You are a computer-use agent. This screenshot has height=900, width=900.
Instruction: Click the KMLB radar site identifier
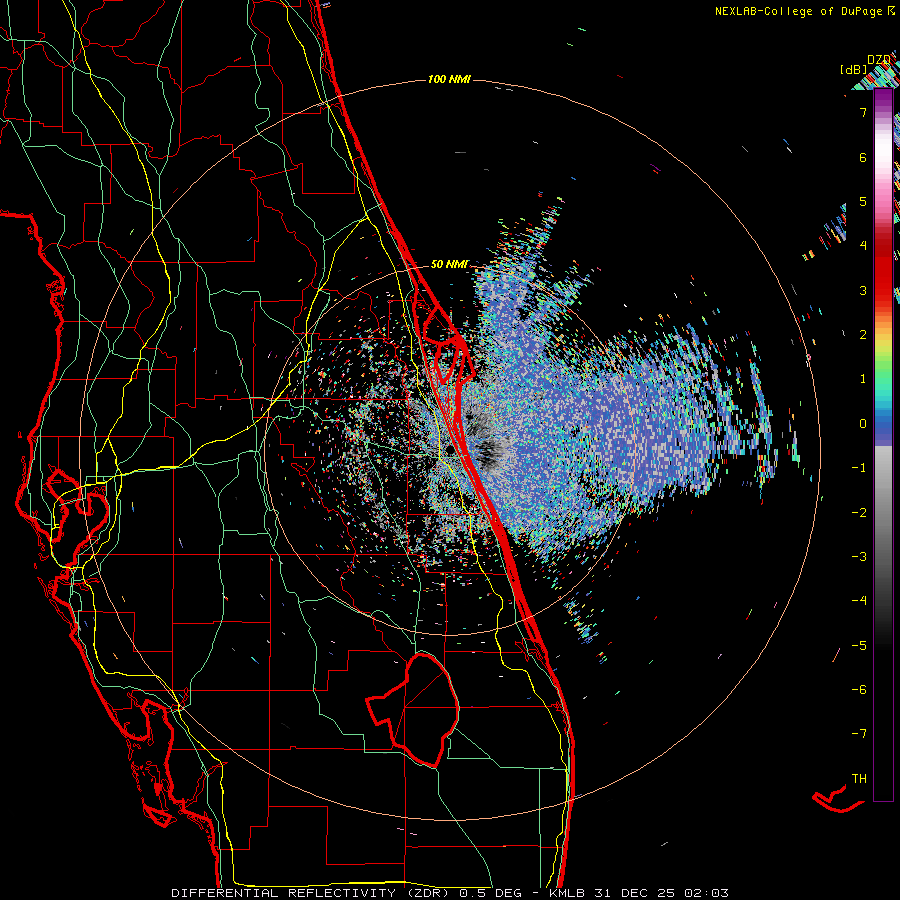point(567,893)
